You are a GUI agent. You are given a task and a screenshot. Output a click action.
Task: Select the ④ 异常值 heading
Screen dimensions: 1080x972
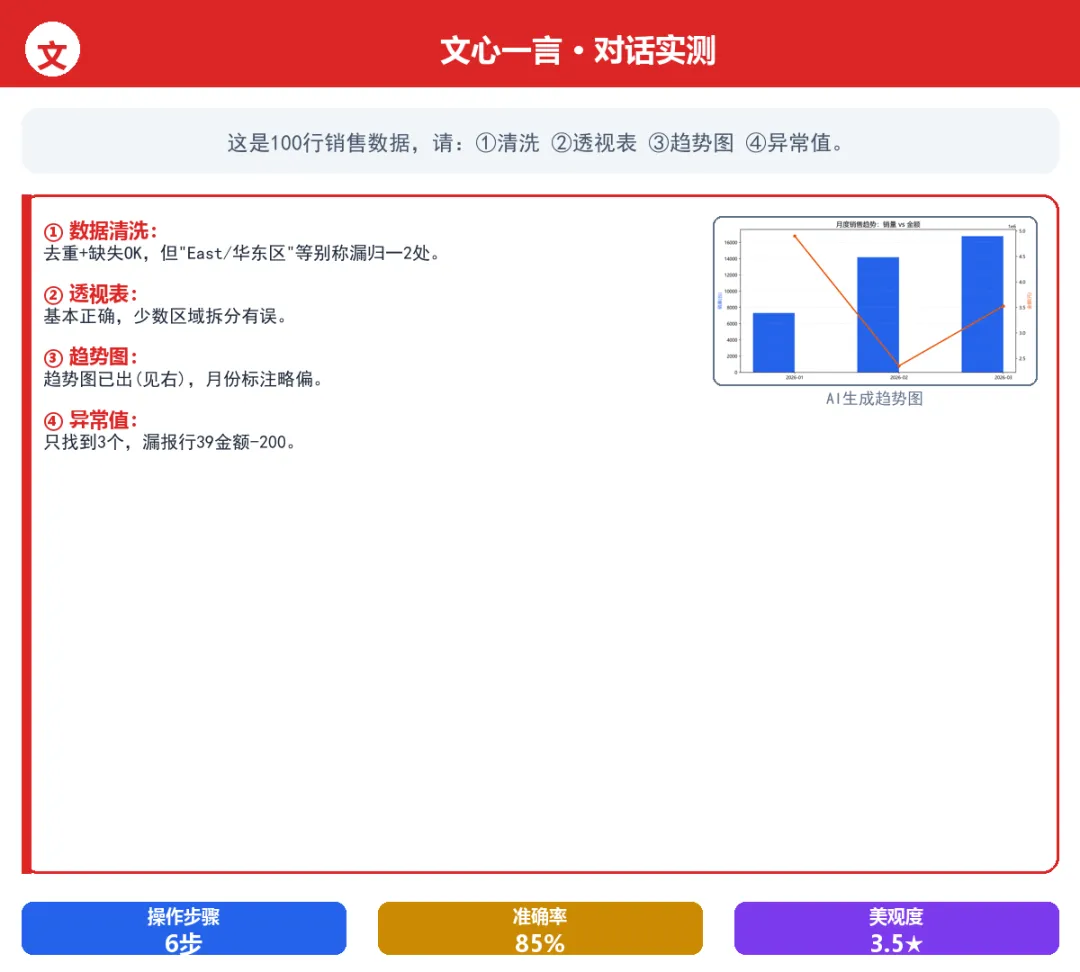(x=91, y=420)
